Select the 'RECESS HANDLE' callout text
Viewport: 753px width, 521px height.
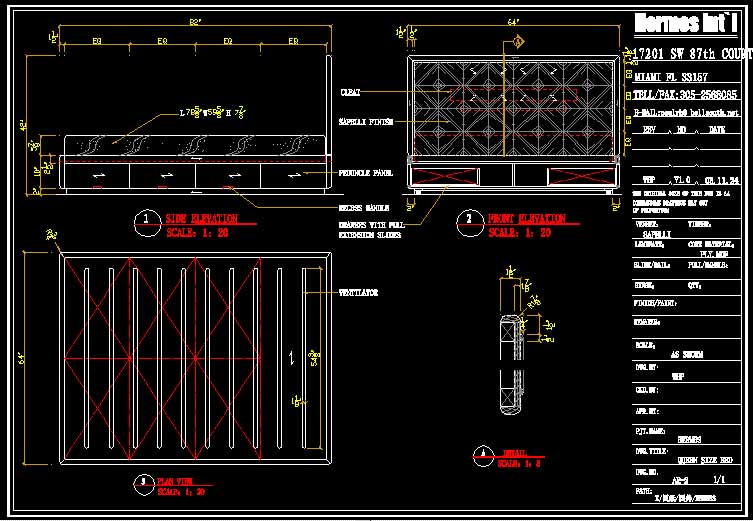[x=364, y=208]
